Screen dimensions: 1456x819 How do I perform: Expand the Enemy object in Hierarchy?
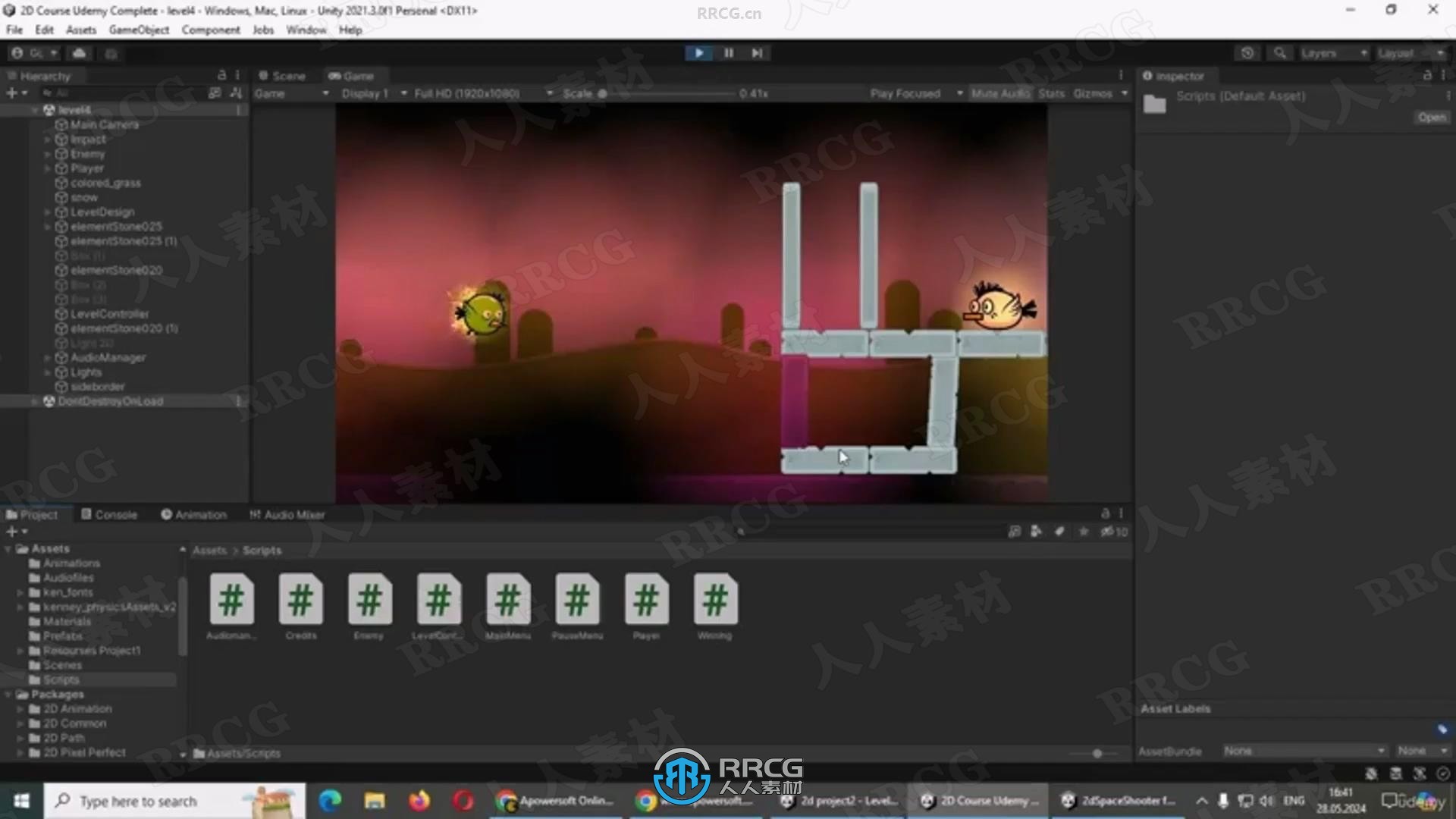(47, 154)
